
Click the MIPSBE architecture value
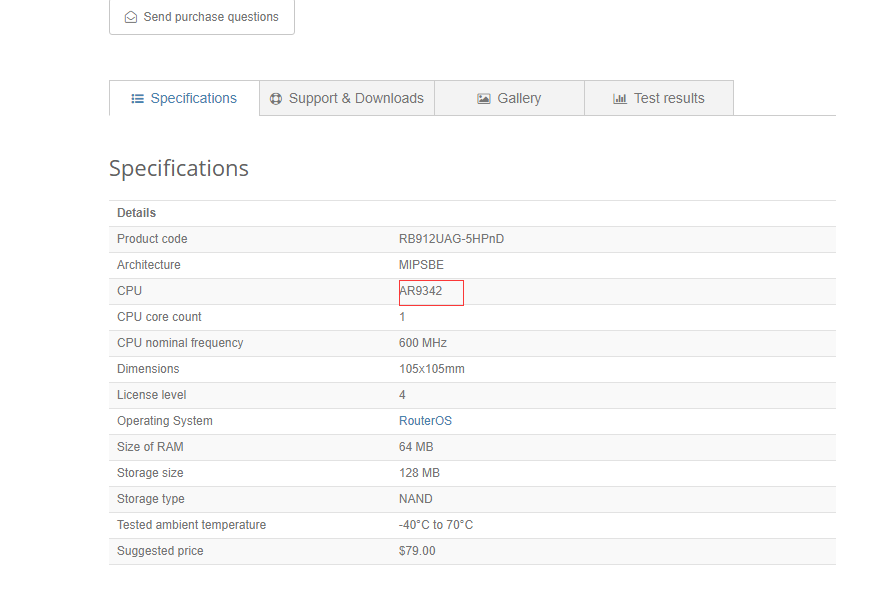coord(420,264)
